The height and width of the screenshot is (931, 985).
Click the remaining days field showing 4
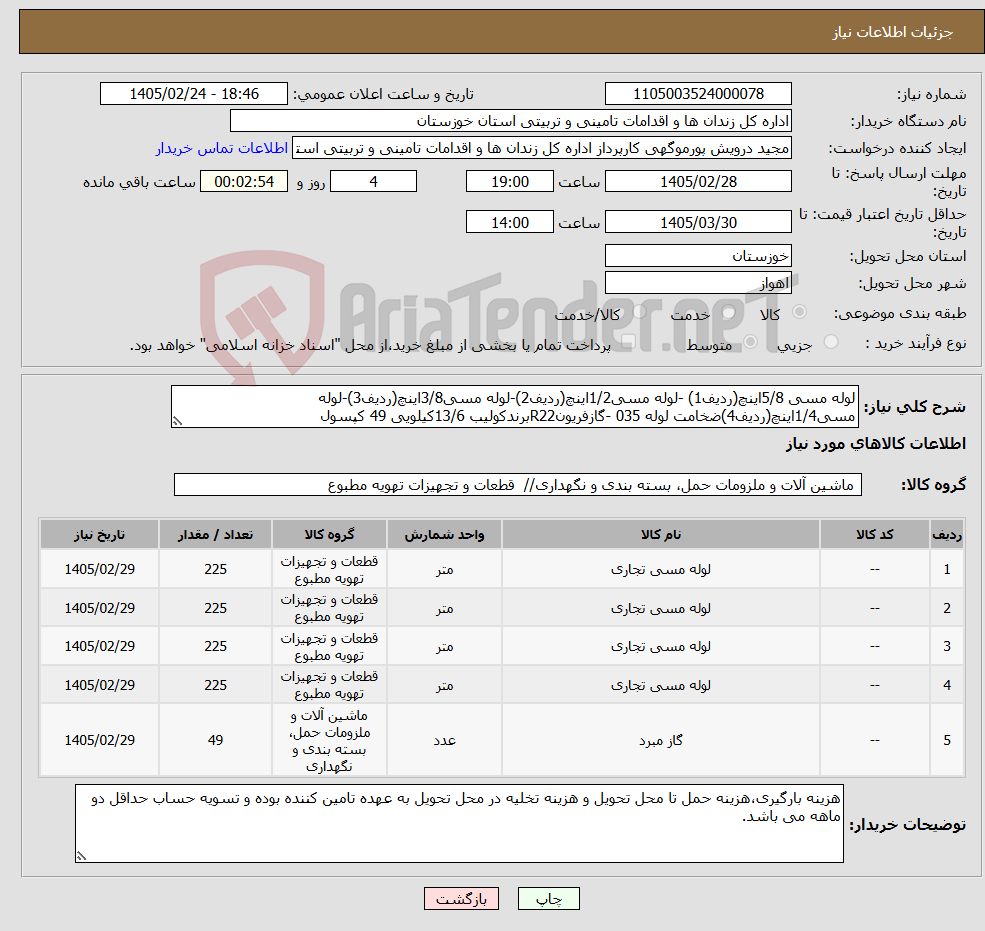click(x=373, y=182)
